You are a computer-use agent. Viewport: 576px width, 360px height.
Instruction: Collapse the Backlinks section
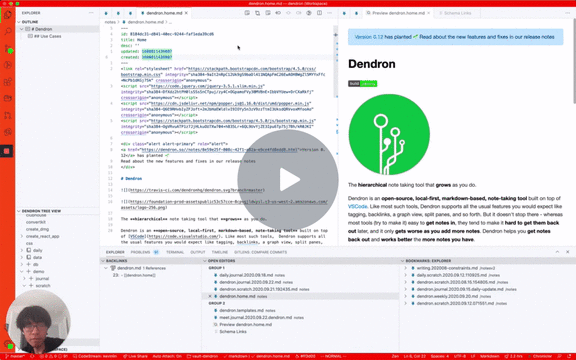pyautogui.click(x=103, y=261)
